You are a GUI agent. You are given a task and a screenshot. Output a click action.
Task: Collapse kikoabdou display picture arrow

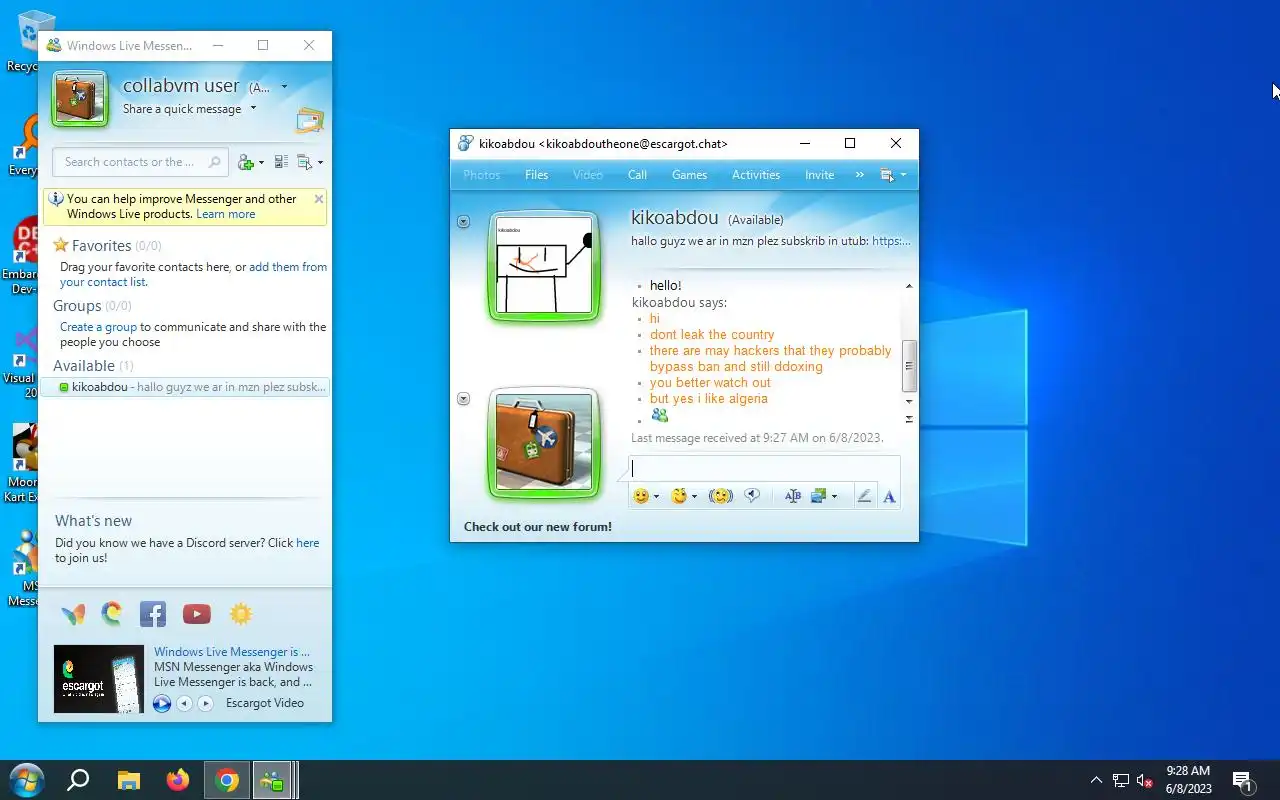[x=463, y=221]
